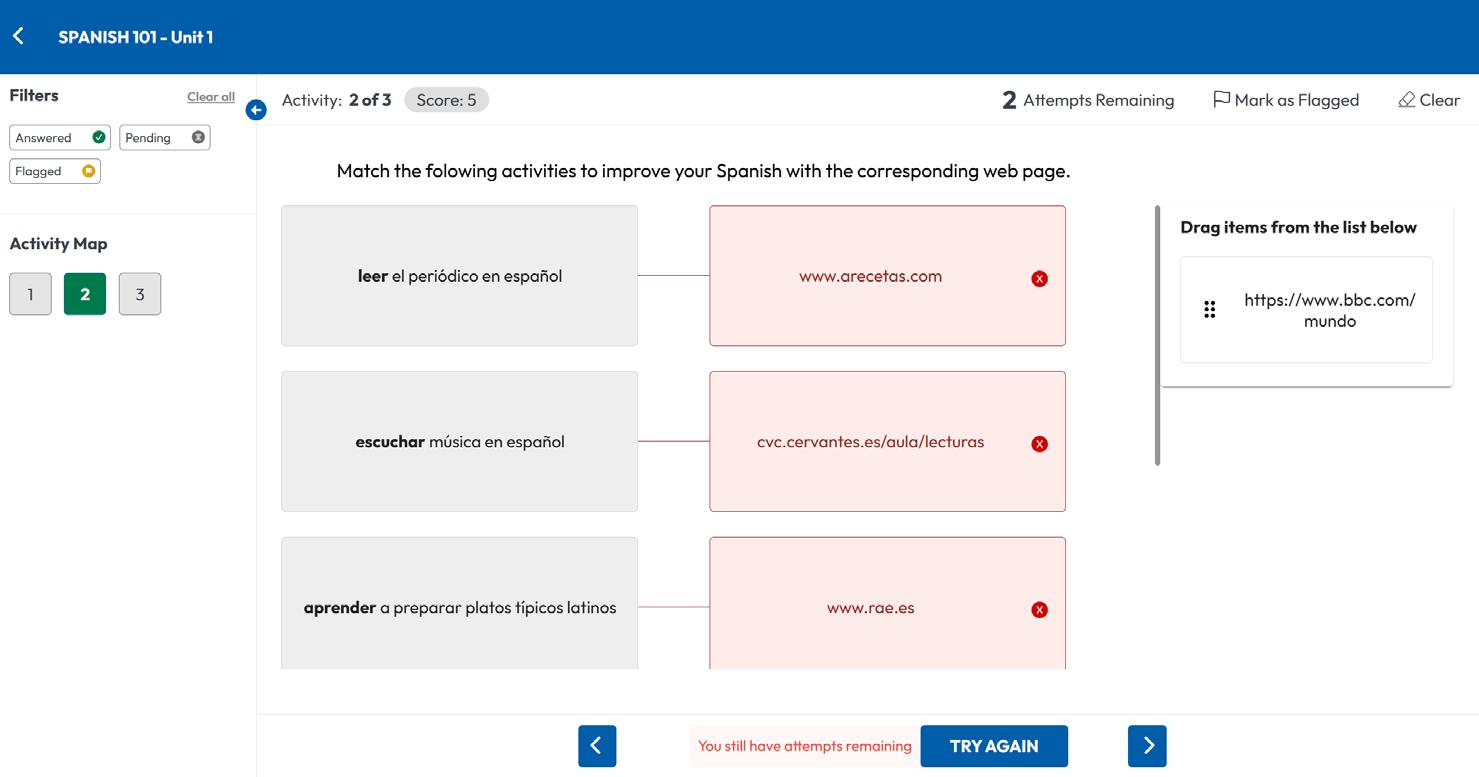Image resolution: width=1479 pixels, height=777 pixels.
Task: Toggle the Answered filter
Action: (60, 138)
